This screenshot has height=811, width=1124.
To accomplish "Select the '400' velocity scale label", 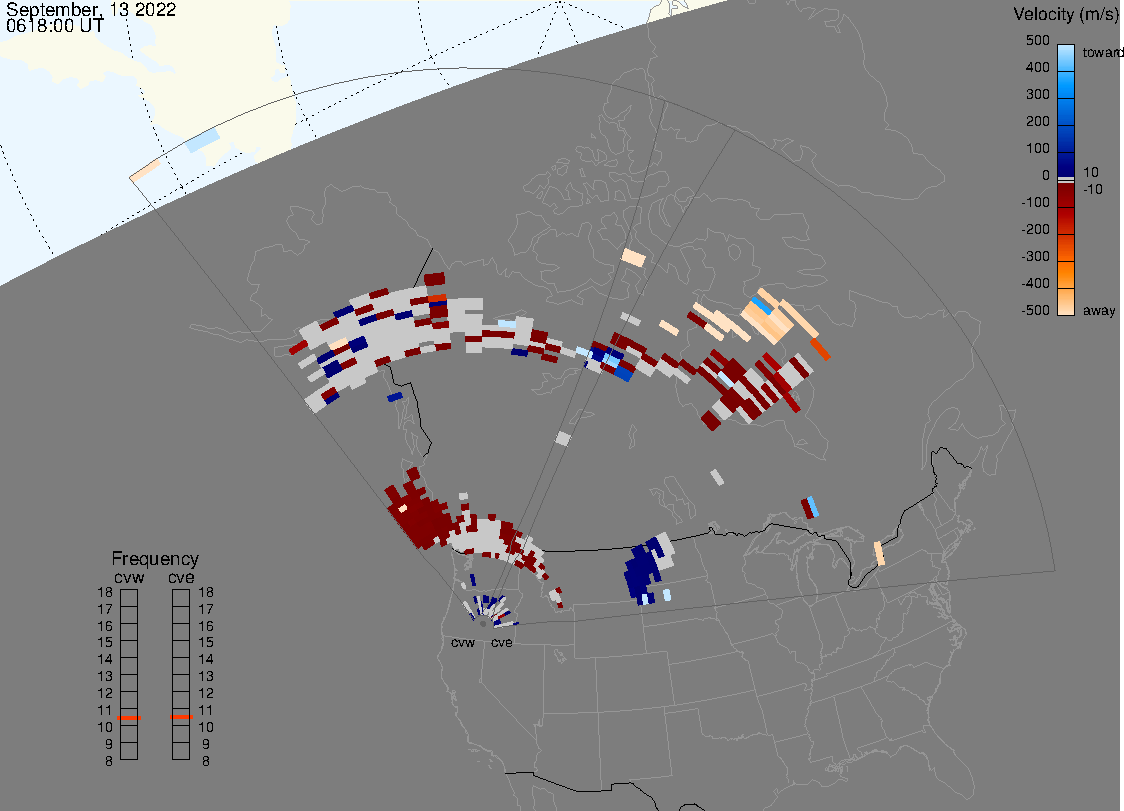I will 1037,67.
